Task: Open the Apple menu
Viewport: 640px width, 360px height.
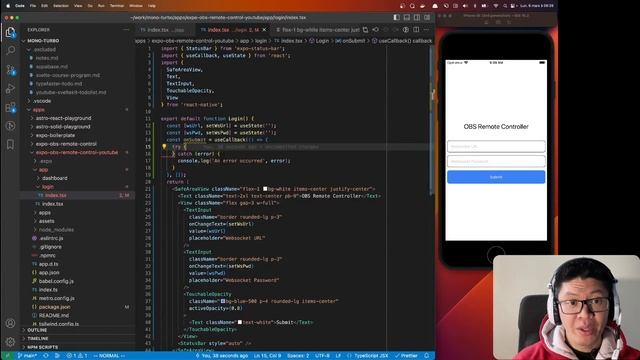Action: coord(8,6)
